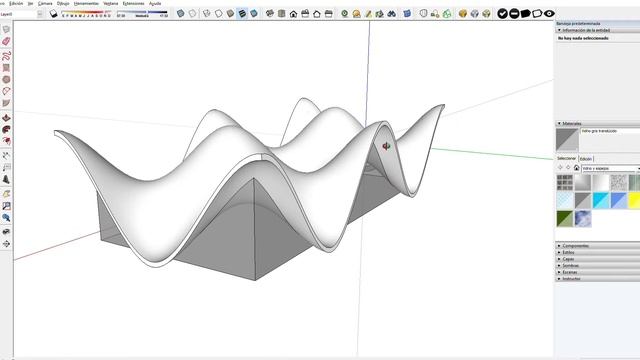
Task: Enable back edges style
Action: pos(192,14)
